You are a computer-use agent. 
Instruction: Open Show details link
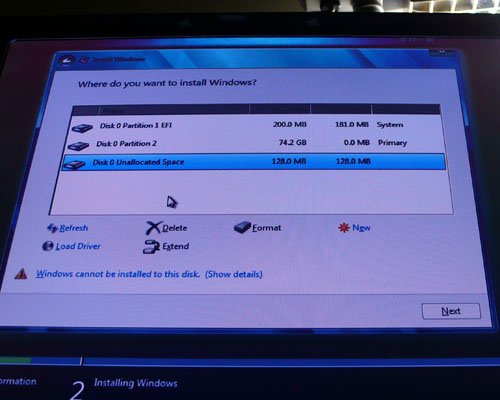(234, 274)
